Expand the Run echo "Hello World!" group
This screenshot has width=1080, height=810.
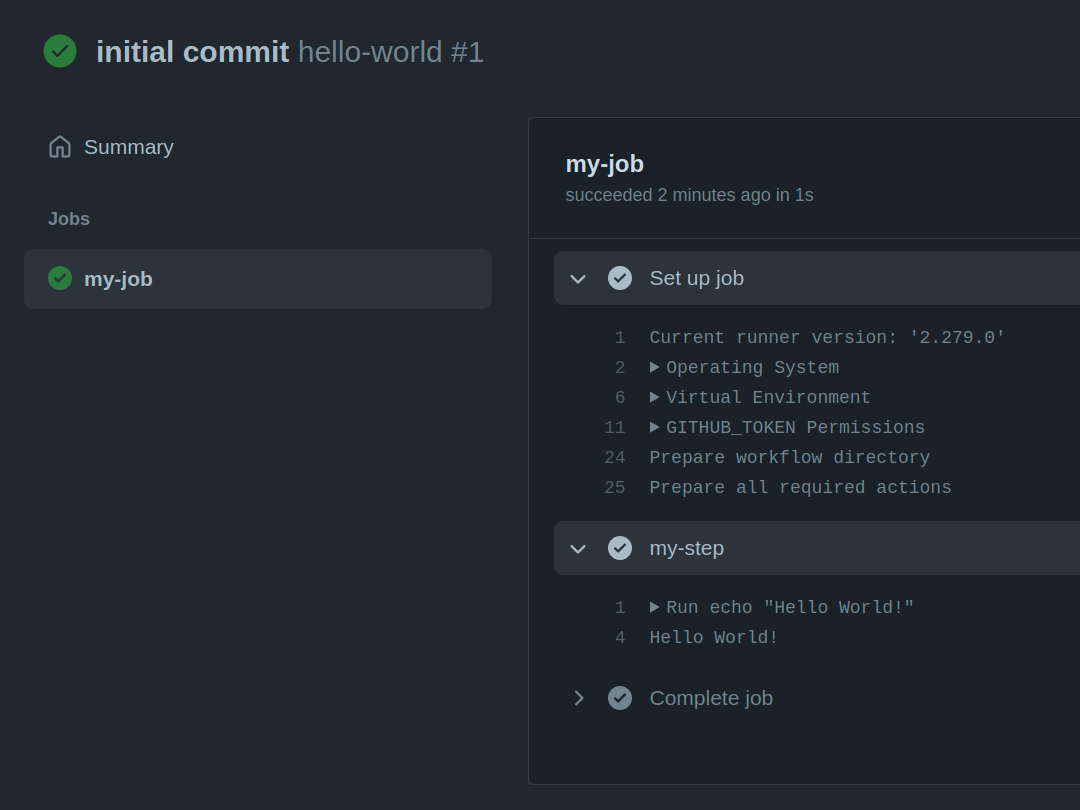[655, 607]
